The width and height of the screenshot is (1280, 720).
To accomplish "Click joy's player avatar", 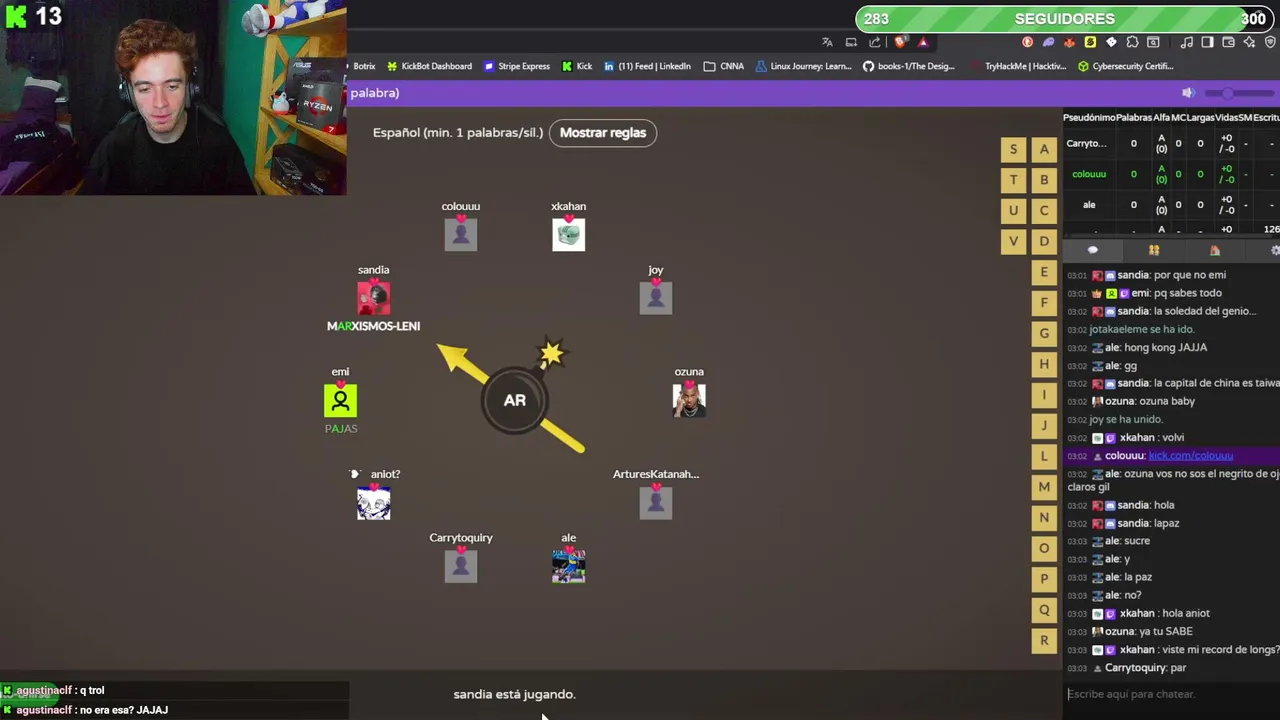I will coord(655,297).
